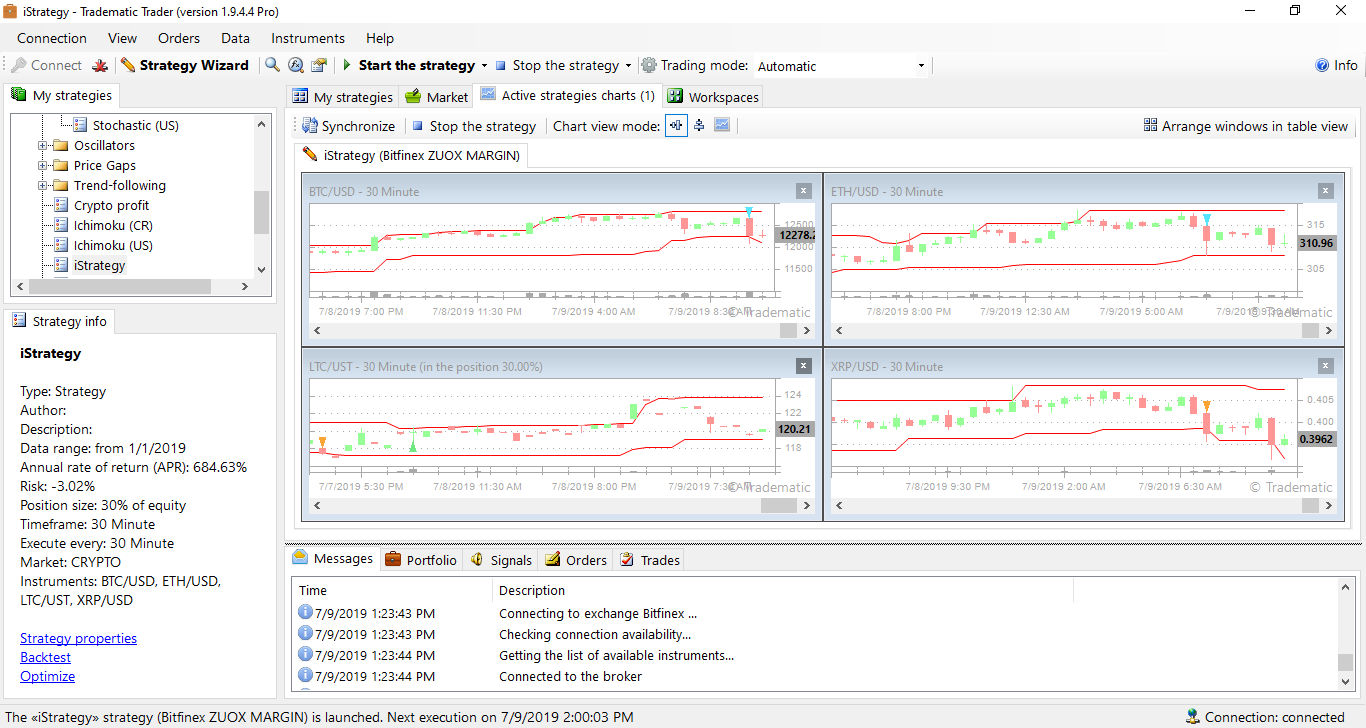Select Crypto profit strategy in the tree
Viewport: 1366px width, 728px height.
pyautogui.click(x=111, y=205)
